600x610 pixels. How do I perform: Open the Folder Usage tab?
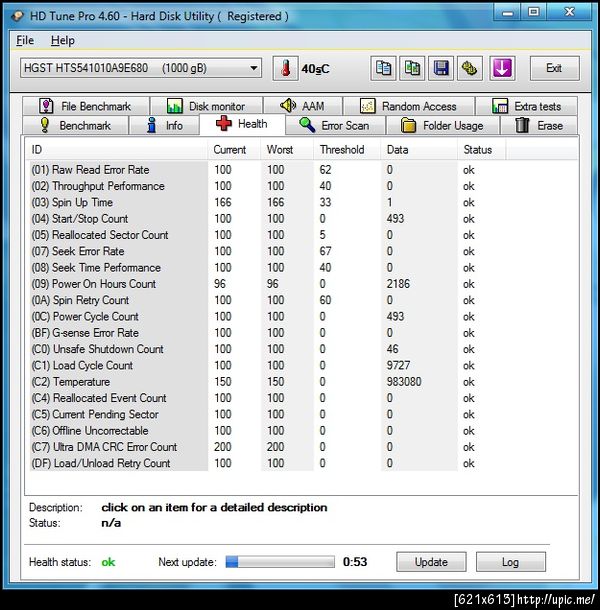443,125
